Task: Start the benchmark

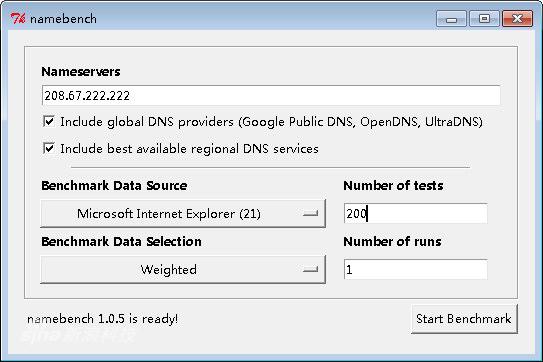Action: (464, 319)
